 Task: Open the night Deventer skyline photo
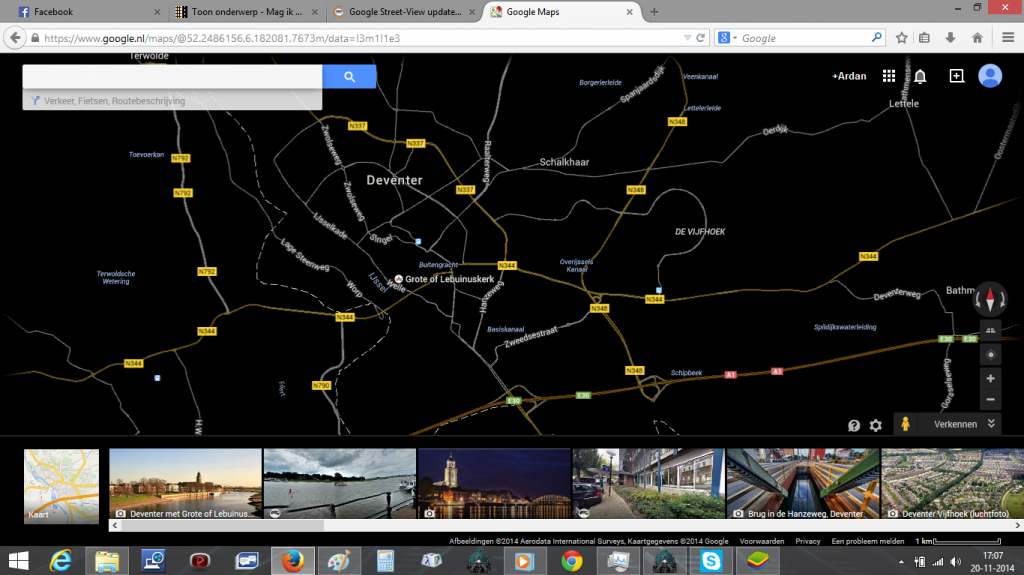494,484
